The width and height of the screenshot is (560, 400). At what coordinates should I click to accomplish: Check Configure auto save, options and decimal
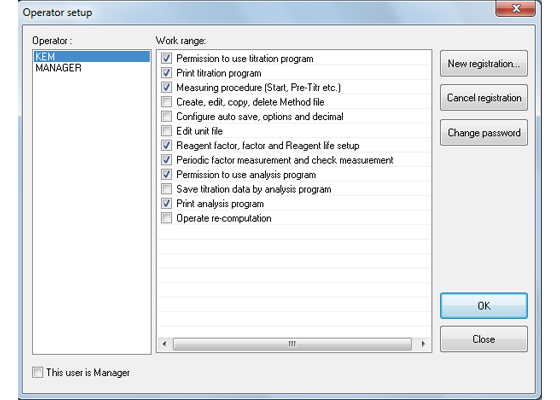(x=166, y=116)
